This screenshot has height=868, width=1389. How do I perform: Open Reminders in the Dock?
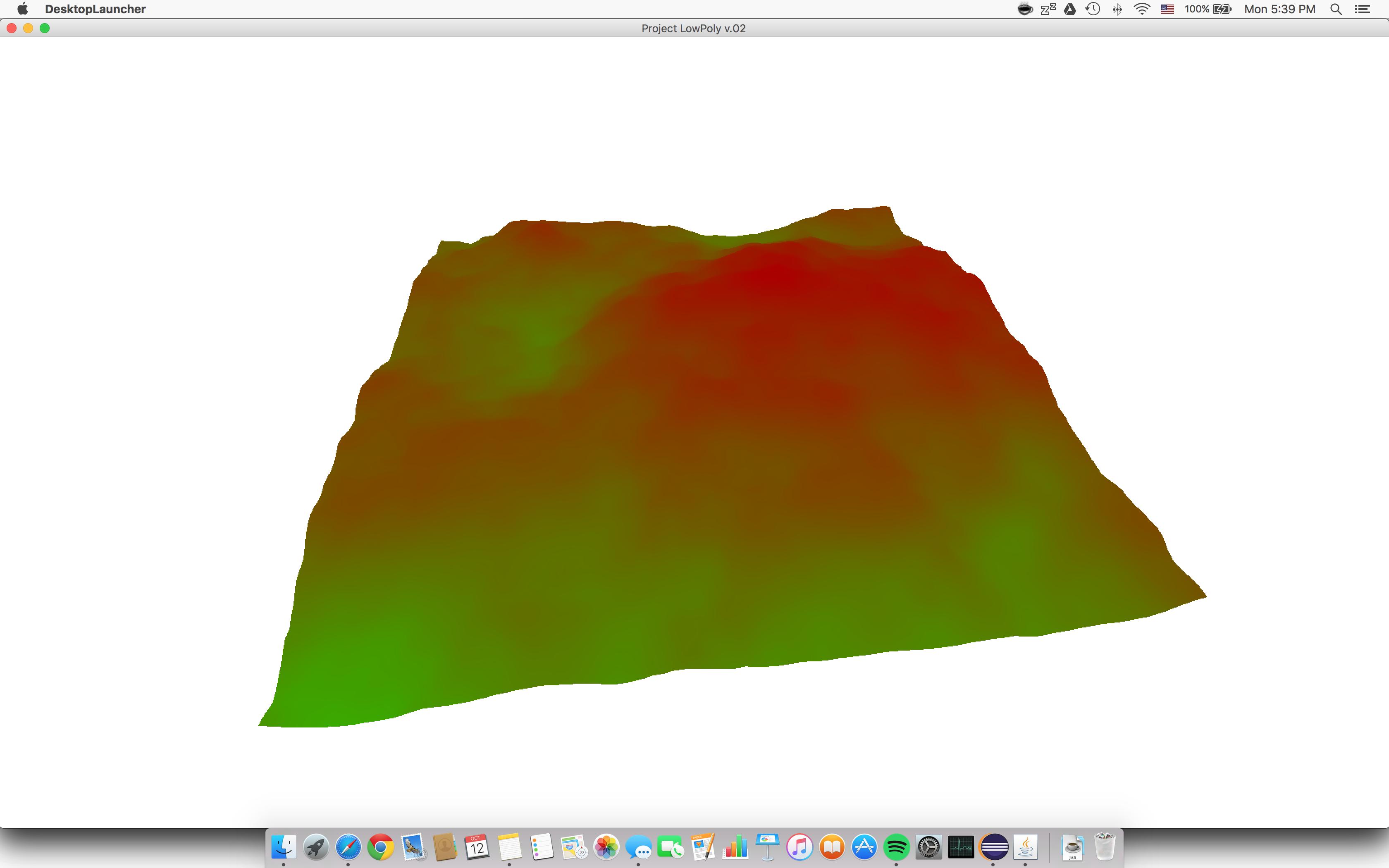(541, 847)
